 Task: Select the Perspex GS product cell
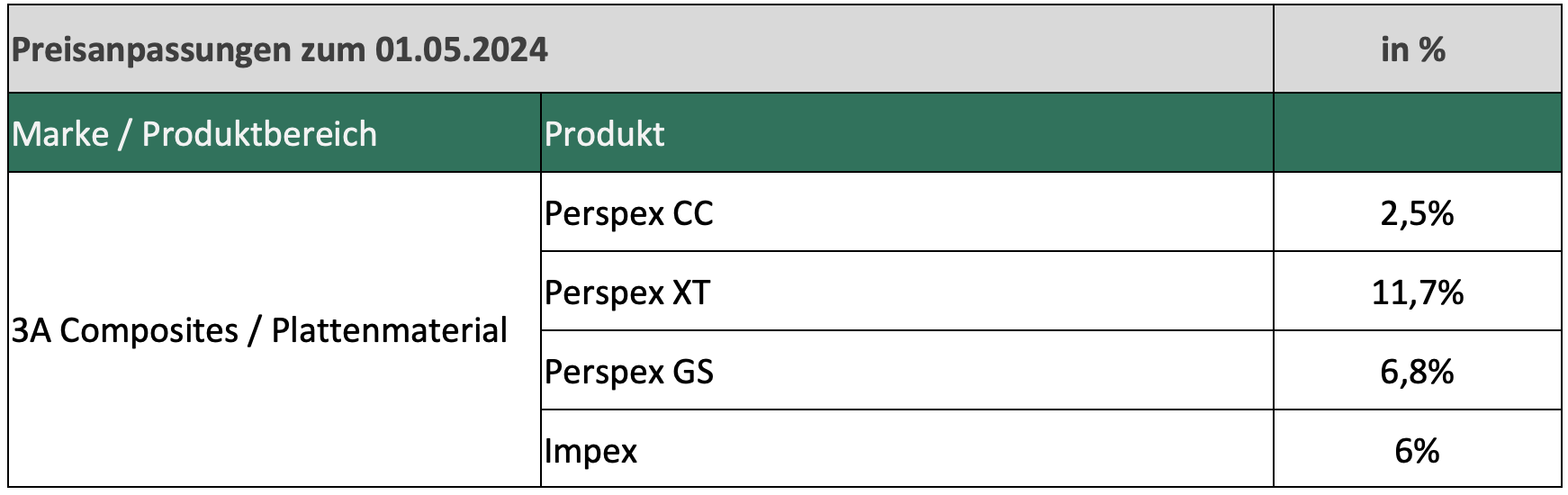coord(629,372)
